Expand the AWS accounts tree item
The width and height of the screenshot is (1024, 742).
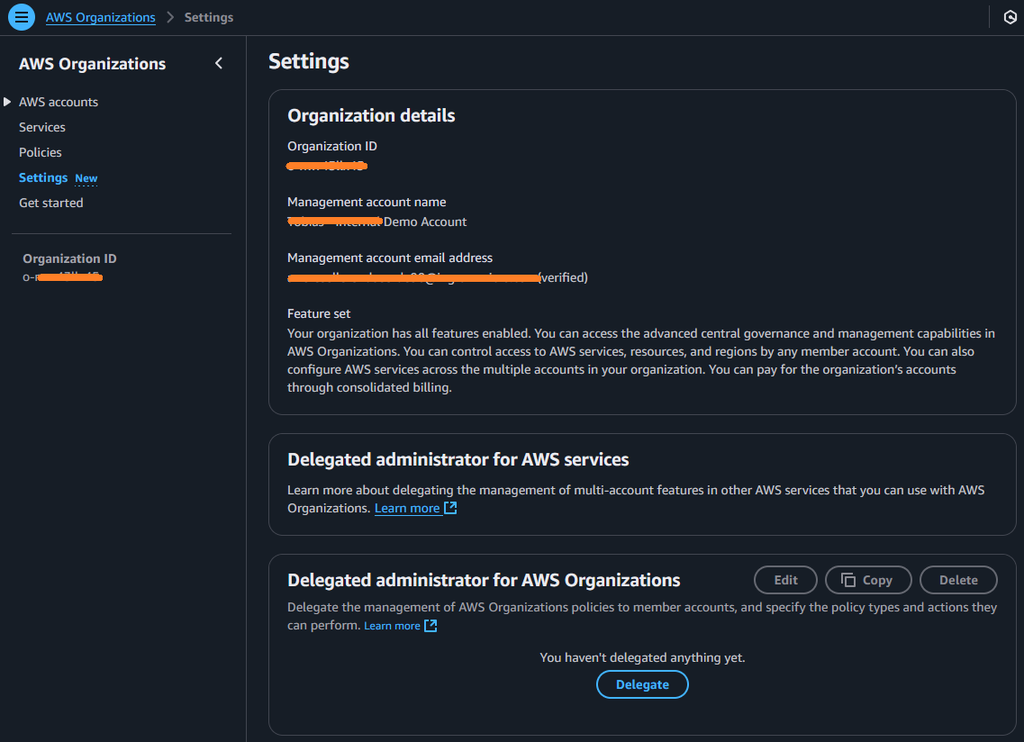click(8, 101)
